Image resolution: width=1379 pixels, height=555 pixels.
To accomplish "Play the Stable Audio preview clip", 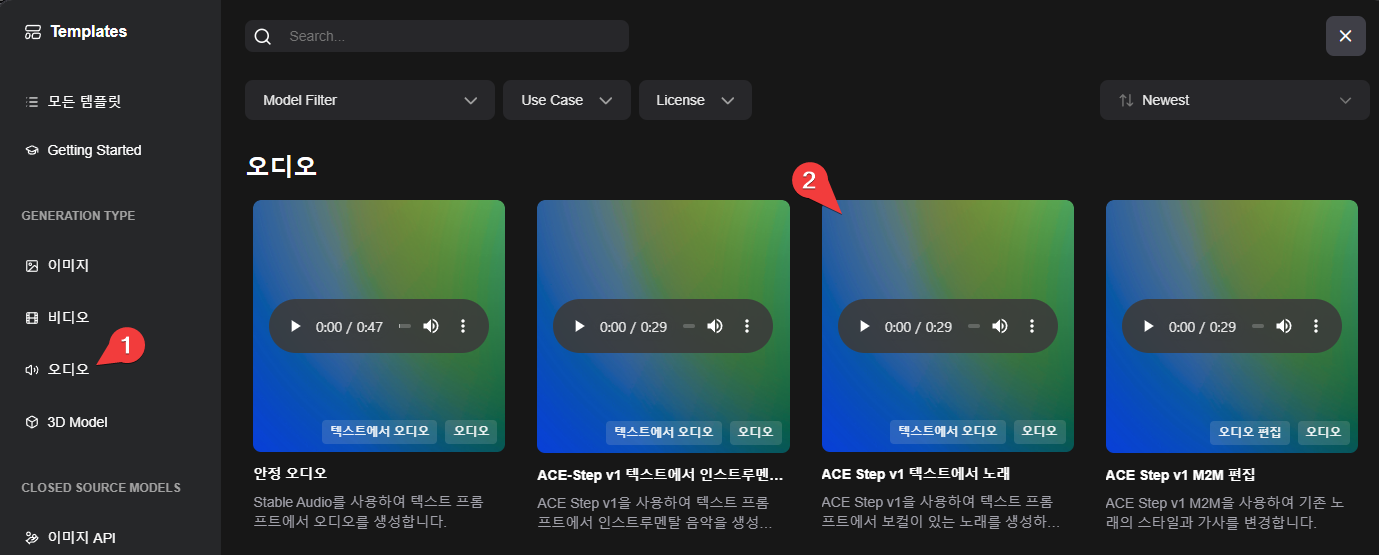I will tap(295, 327).
